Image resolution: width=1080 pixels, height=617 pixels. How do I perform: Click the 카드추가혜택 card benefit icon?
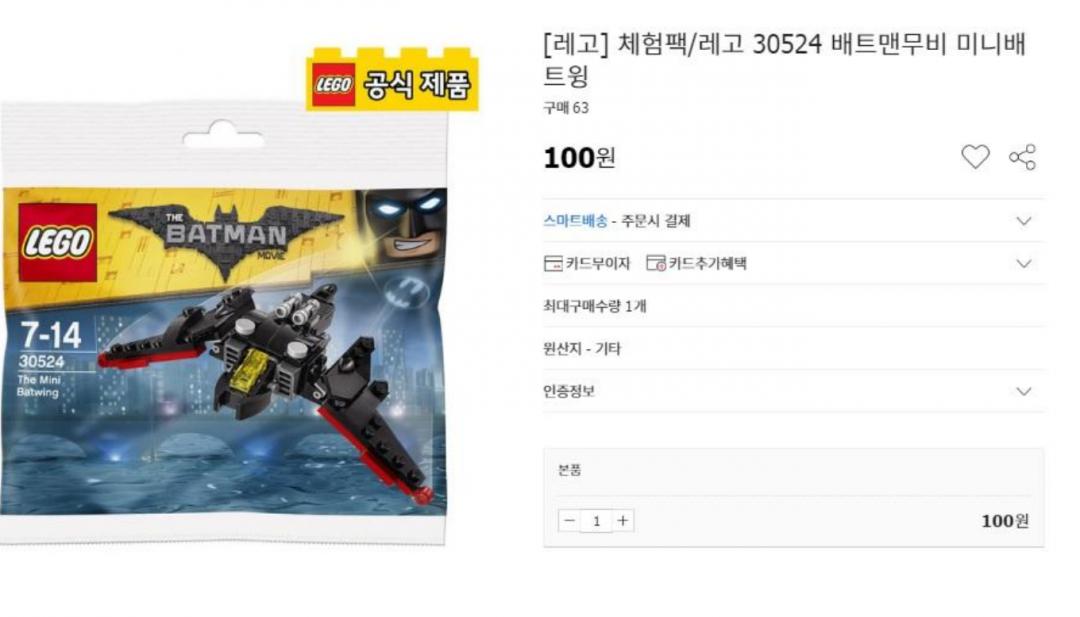(656, 263)
